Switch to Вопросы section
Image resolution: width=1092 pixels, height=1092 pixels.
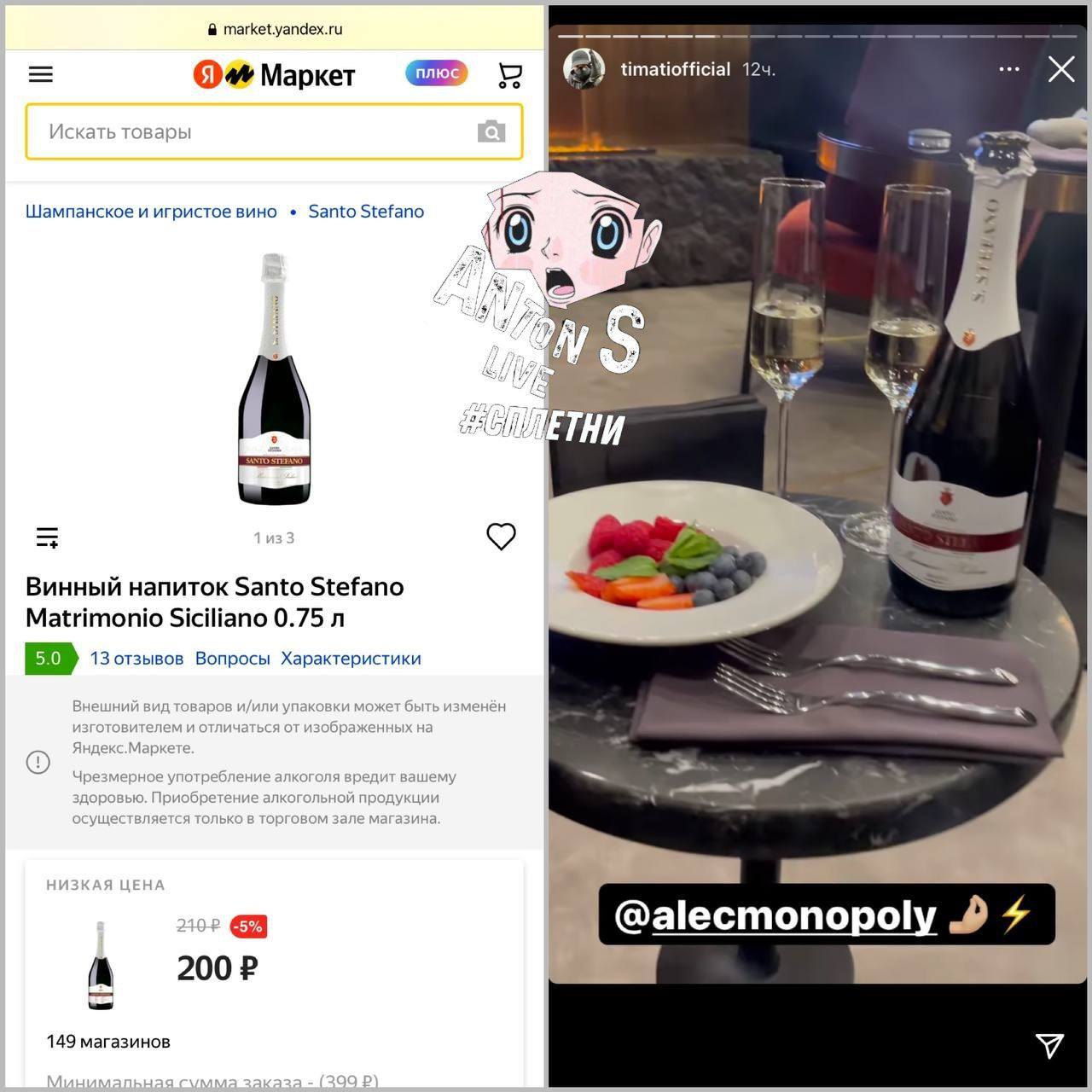point(232,659)
